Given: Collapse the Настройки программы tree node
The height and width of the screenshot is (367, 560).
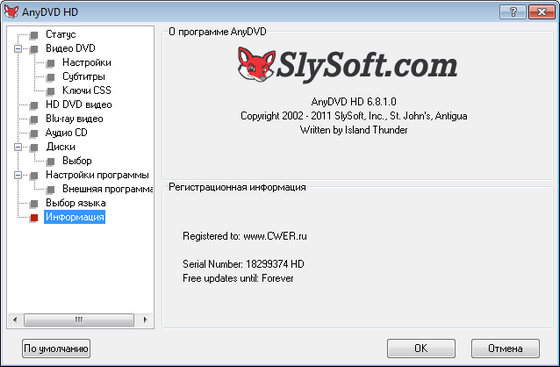Looking at the screenshot, I should click(18, 175).
